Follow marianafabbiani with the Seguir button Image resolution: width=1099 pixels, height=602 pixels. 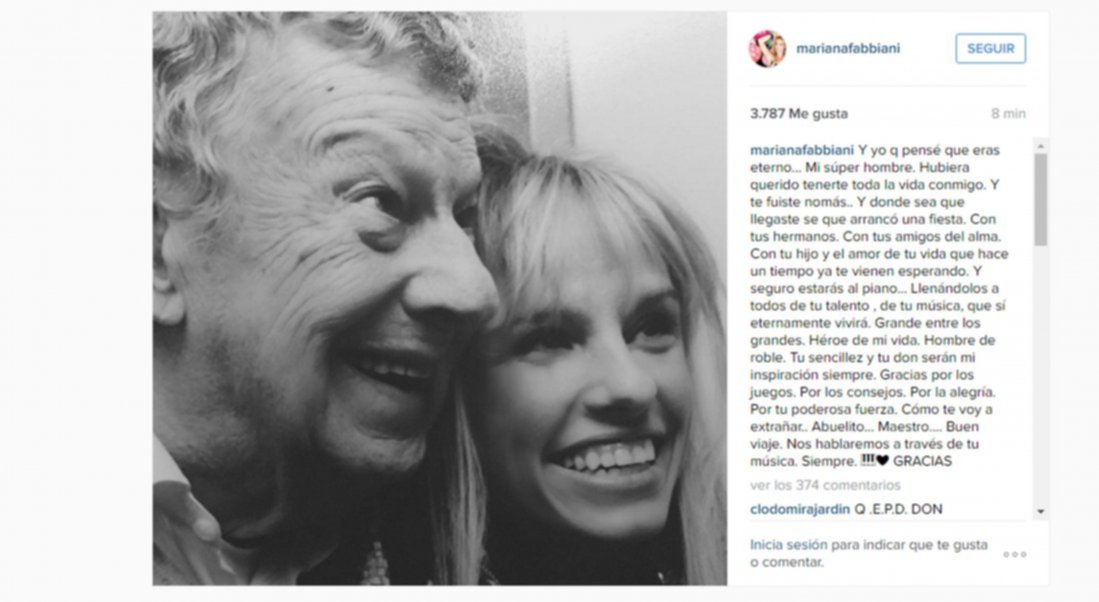tap(990, 49)
